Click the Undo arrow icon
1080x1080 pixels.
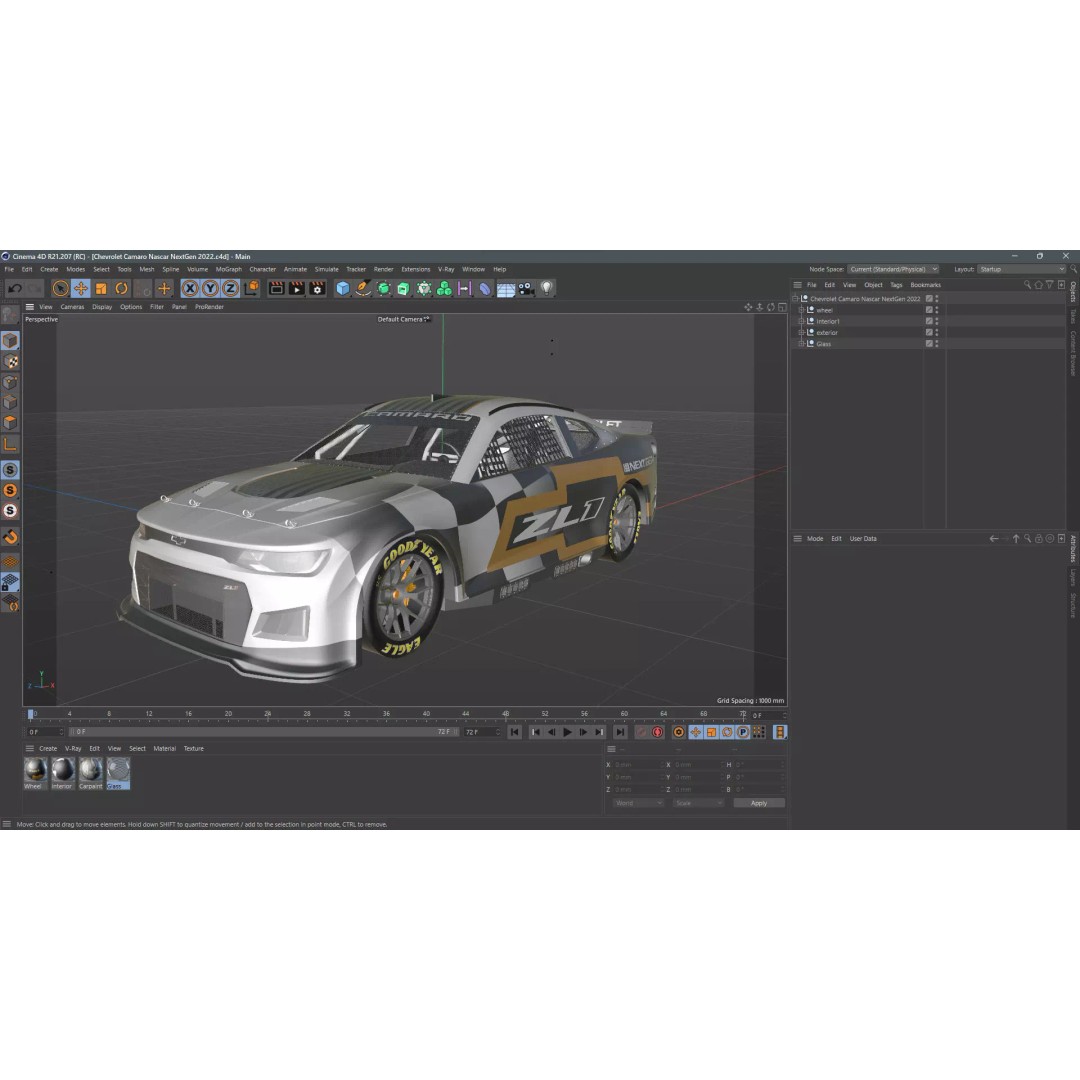tap(14, 289)
